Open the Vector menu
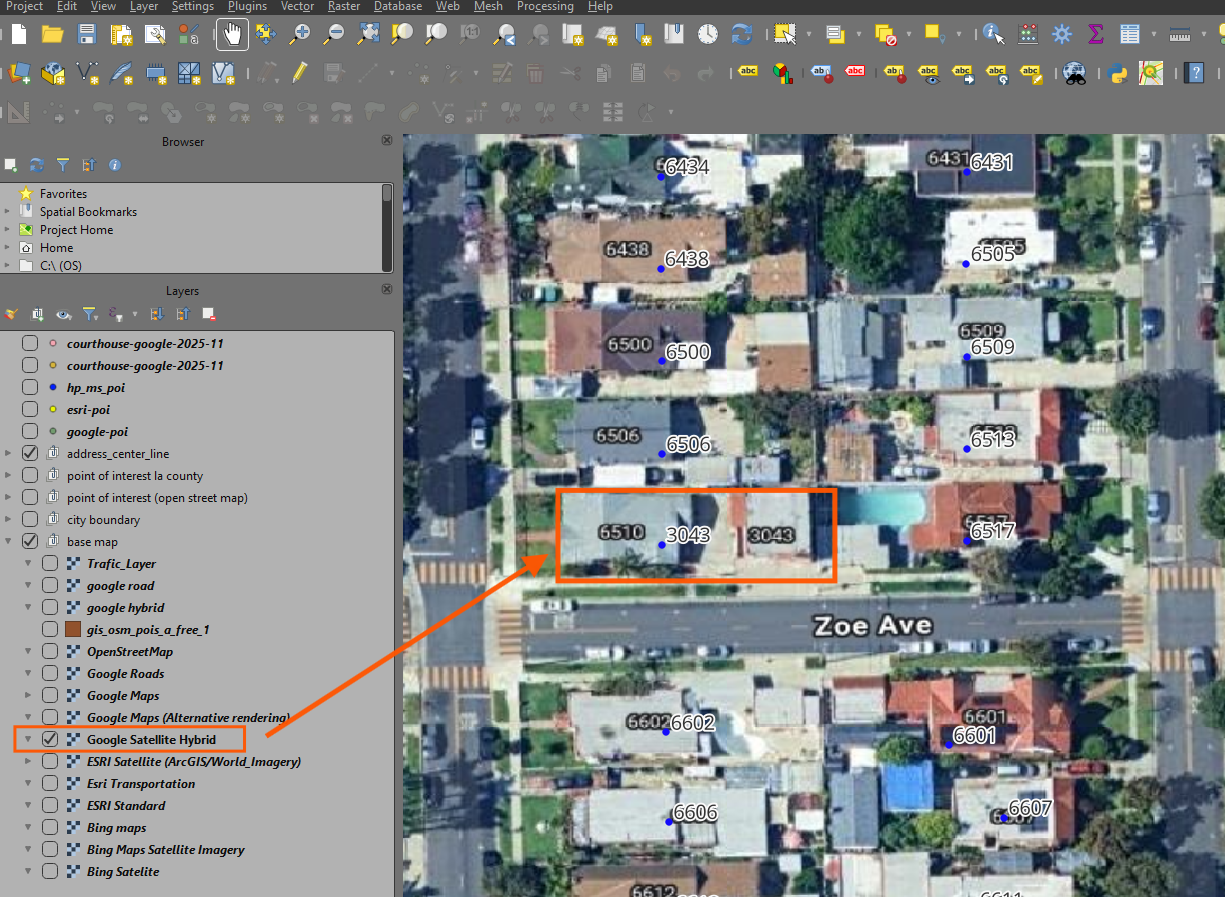 297,7
